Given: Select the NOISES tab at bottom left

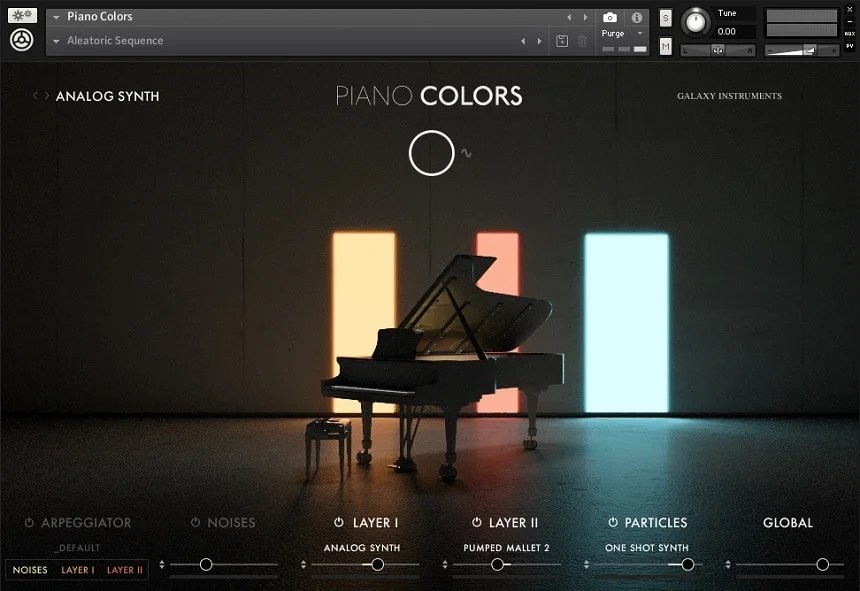Looking at the screenshot, I should click(29, 570).
